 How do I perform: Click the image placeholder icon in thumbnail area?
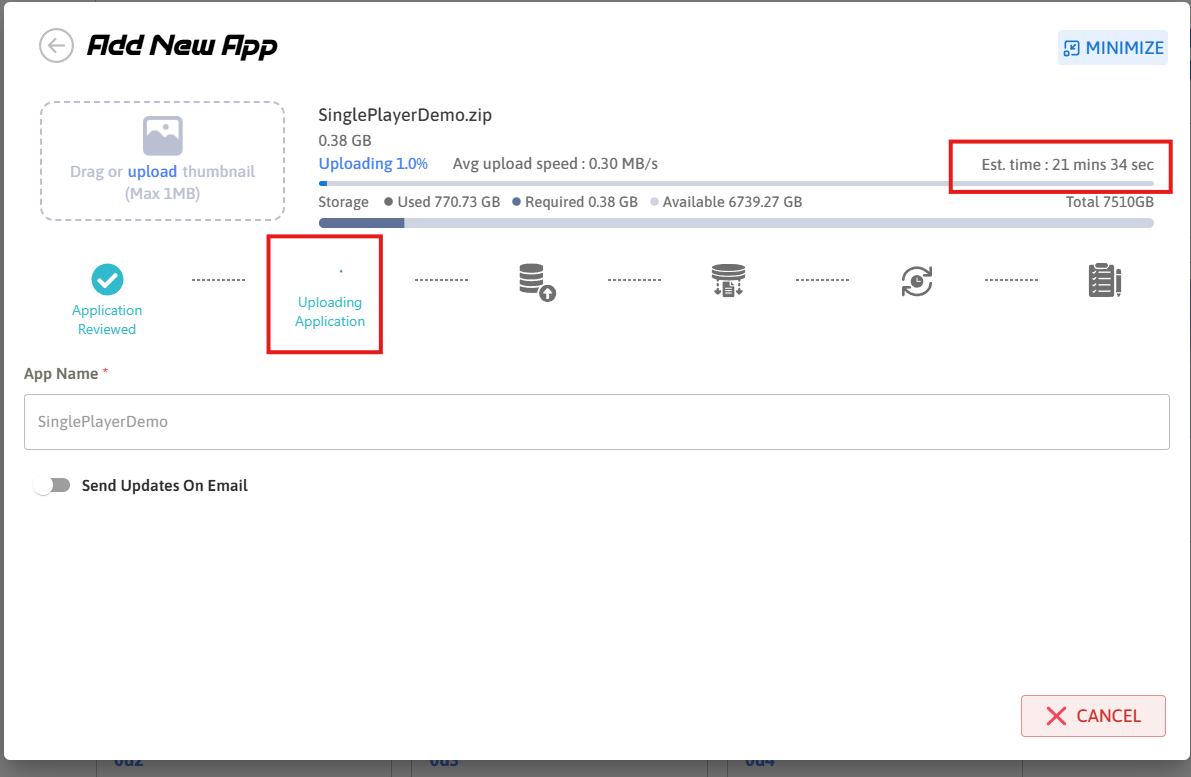click(162, 136)
